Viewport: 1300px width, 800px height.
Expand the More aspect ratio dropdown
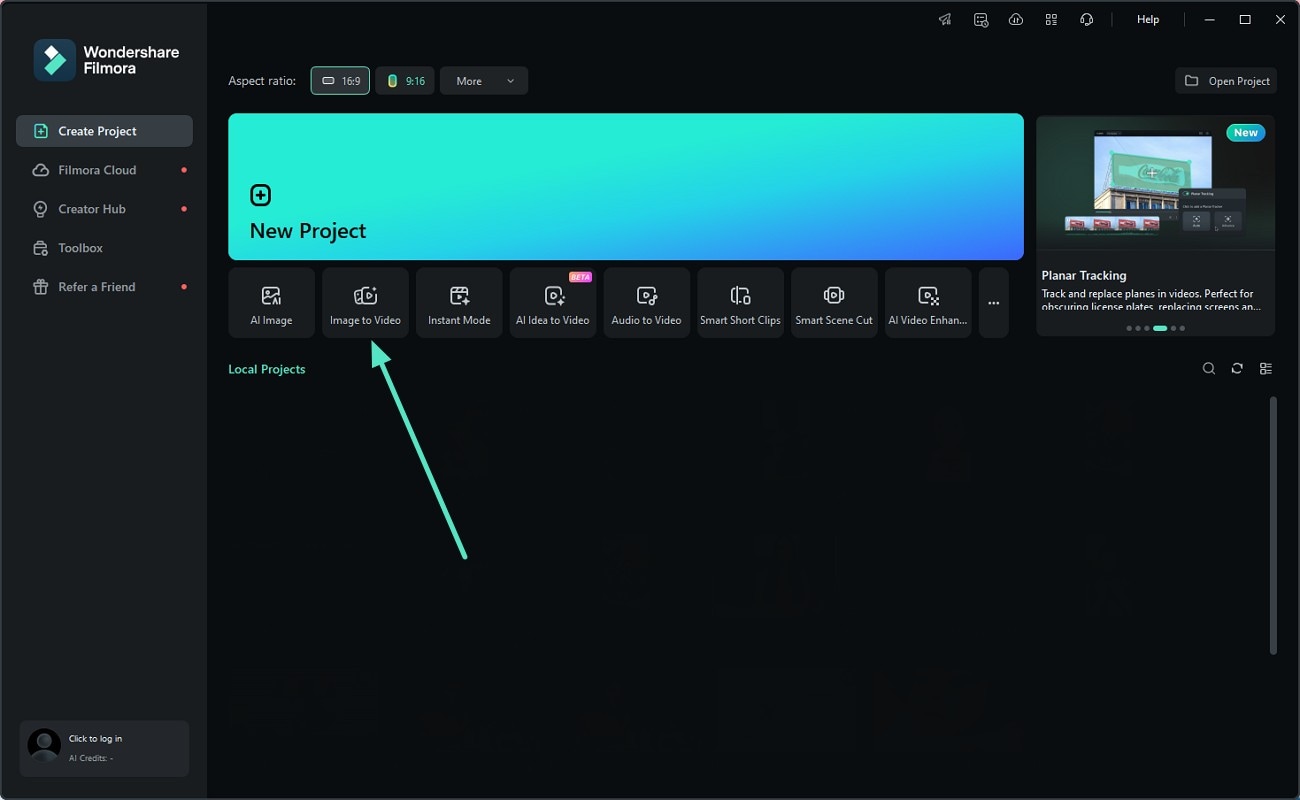pyautogui.click(x=484, y=81)
